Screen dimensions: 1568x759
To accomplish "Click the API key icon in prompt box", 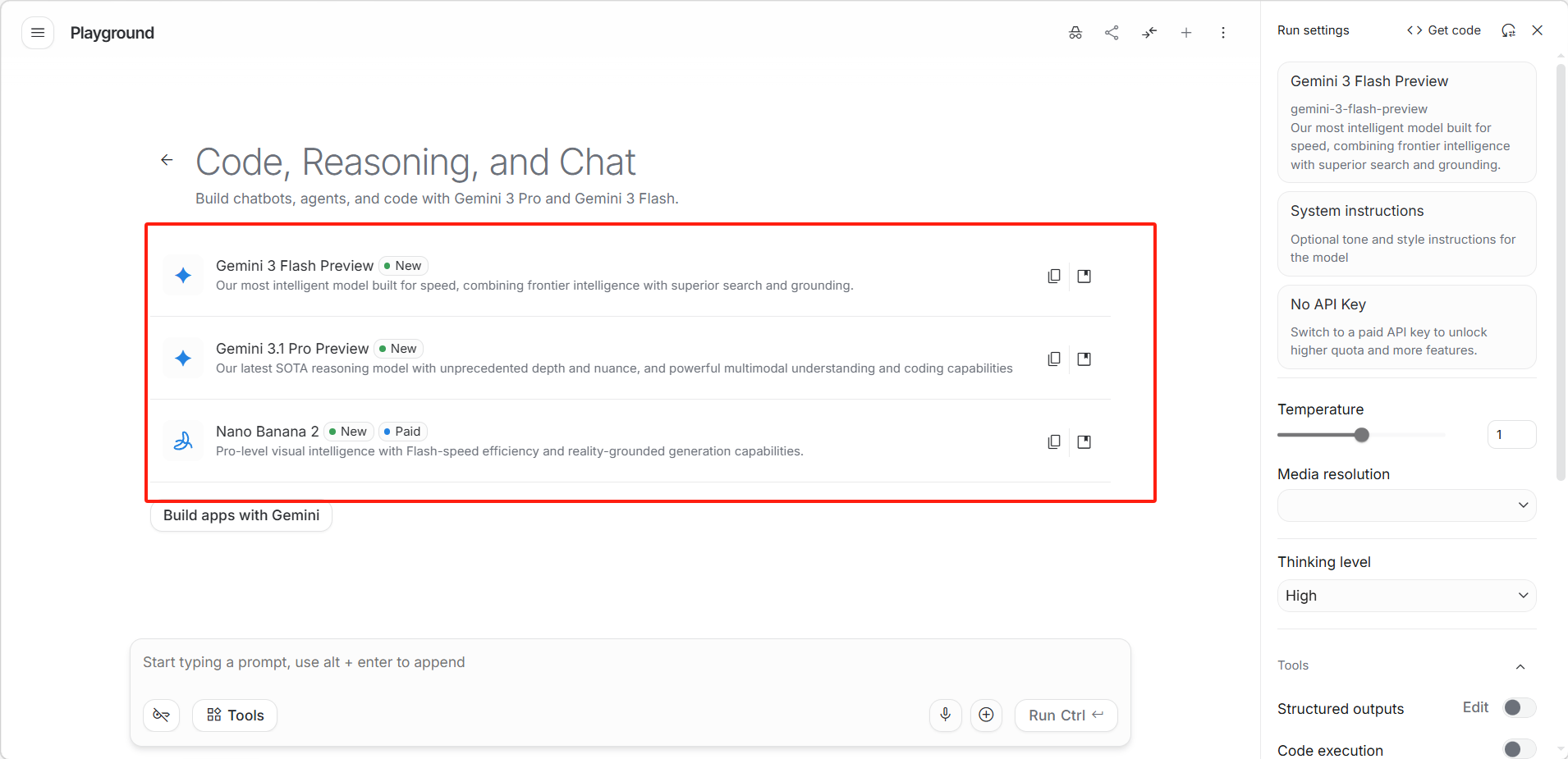I will point(162,716).
